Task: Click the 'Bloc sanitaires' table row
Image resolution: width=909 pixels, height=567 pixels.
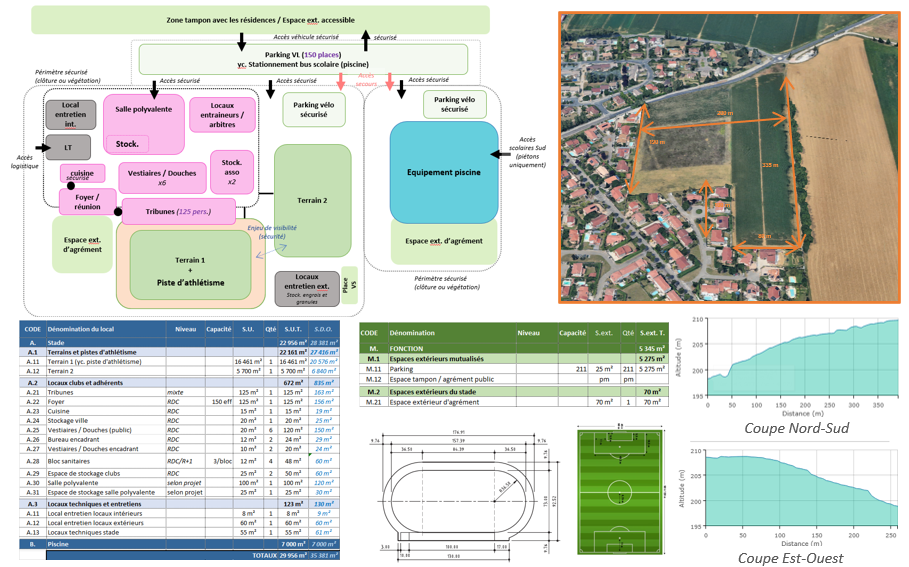Action: (179, 461)
